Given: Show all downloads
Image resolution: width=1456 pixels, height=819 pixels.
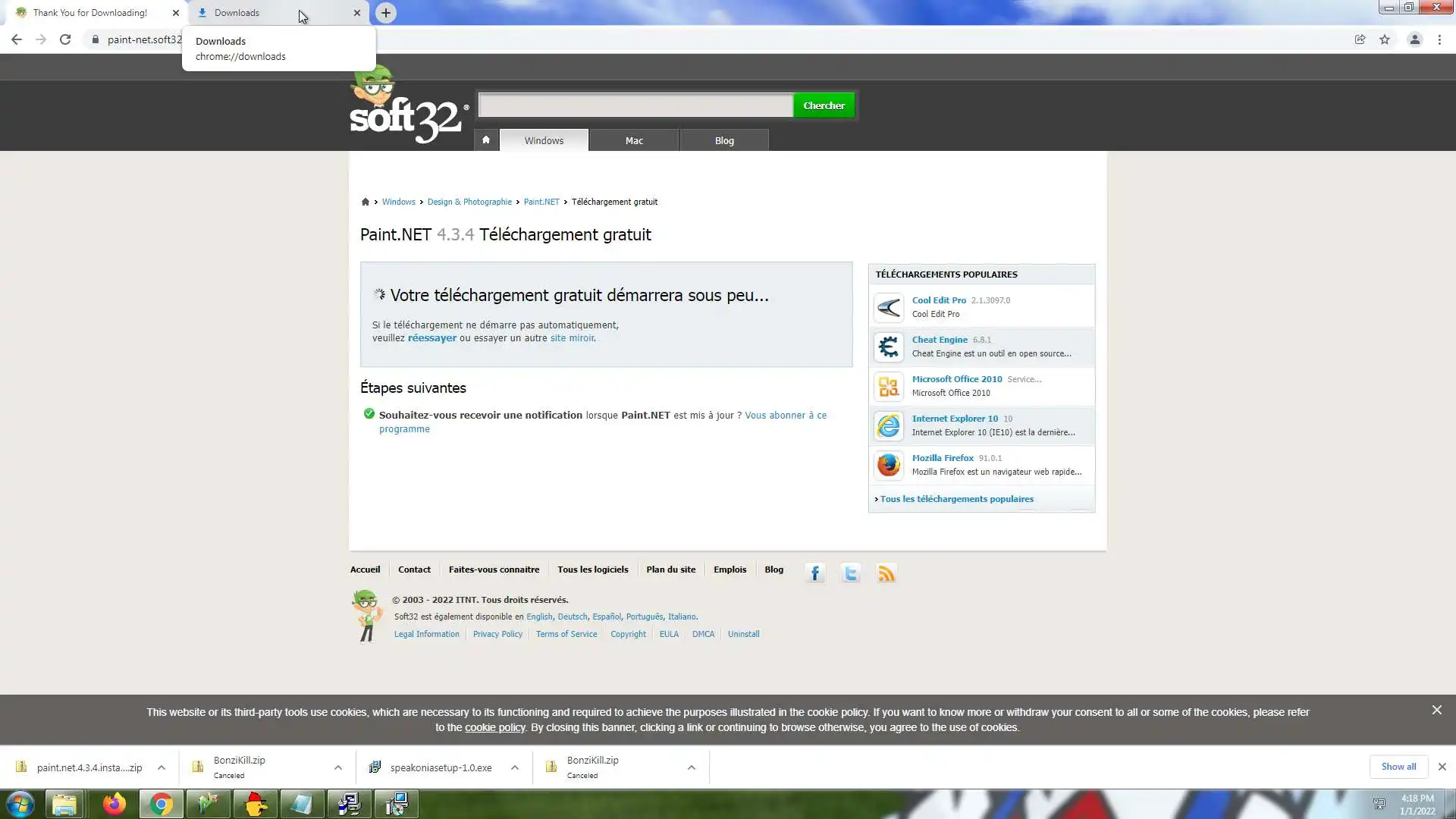Looking at the screenshot, I should click(1398, 767).
